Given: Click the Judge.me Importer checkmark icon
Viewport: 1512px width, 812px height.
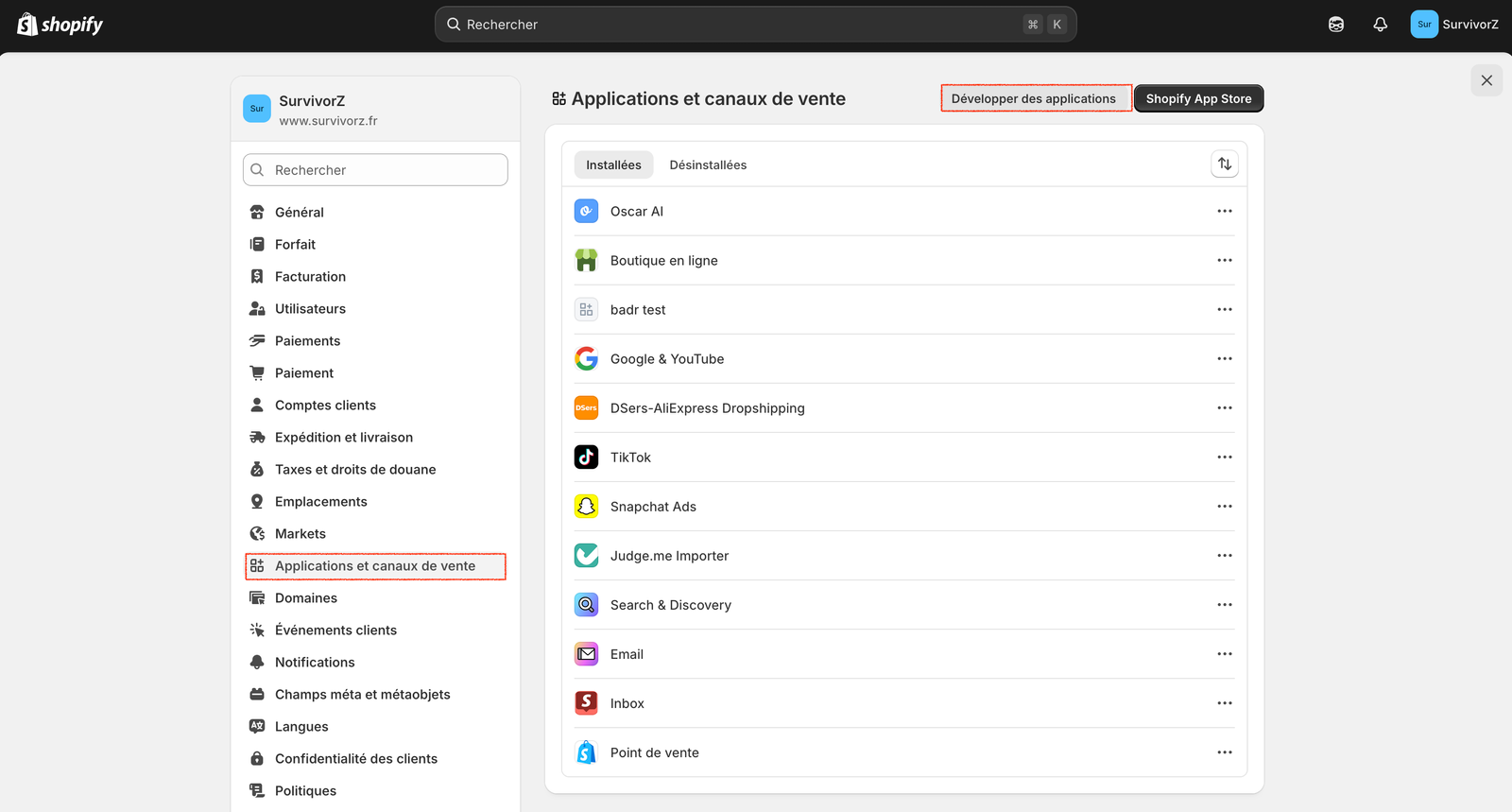Looking at the screenshot, I should 586,556.
